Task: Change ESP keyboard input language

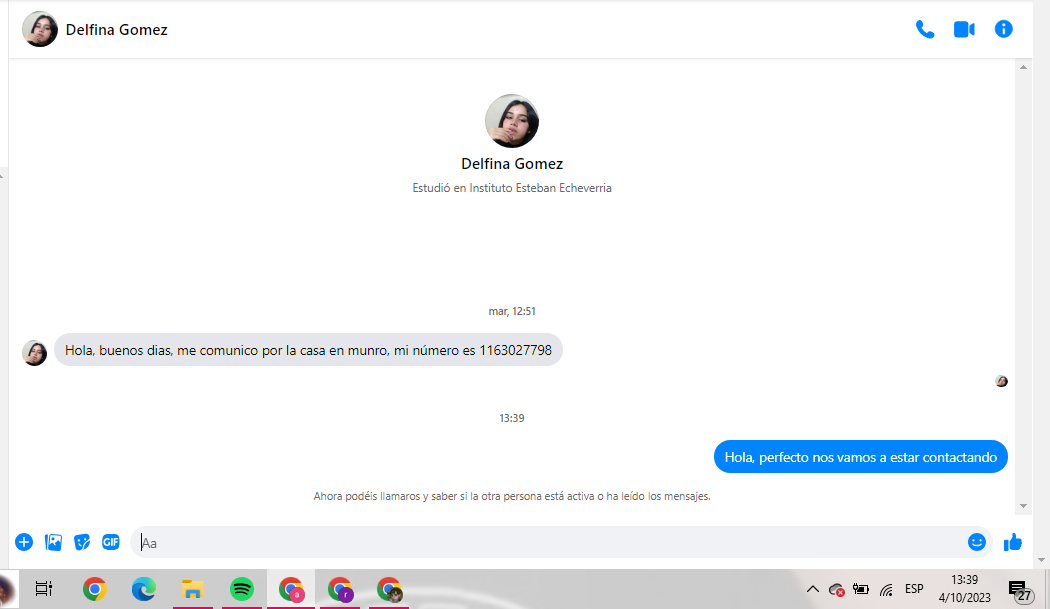Action: point(914,588)
